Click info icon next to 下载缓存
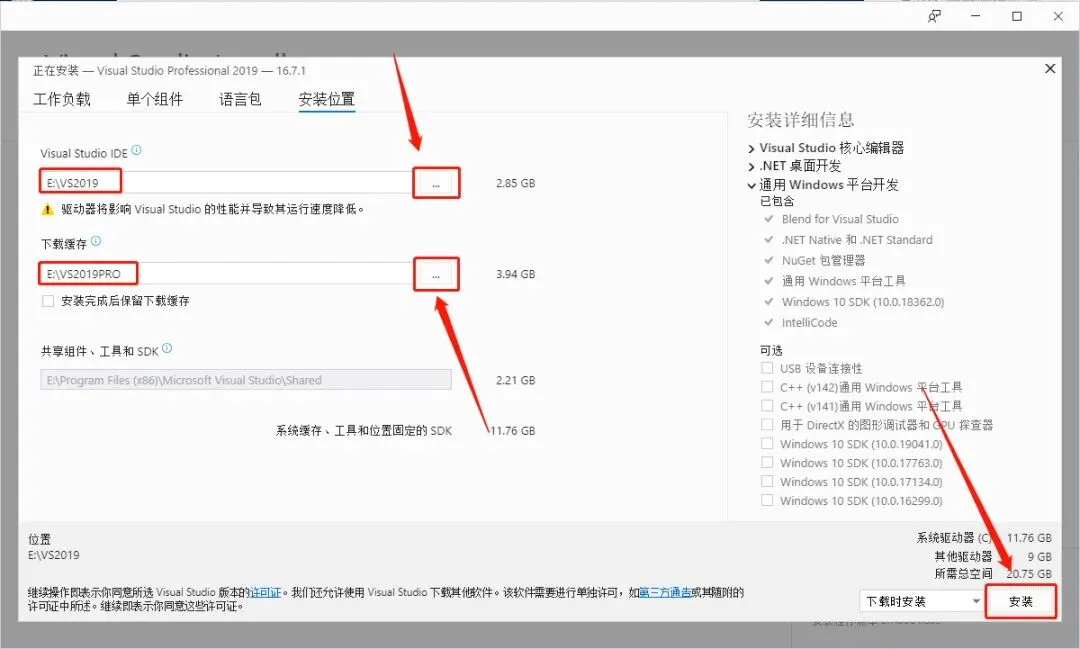 click(96, 241)
